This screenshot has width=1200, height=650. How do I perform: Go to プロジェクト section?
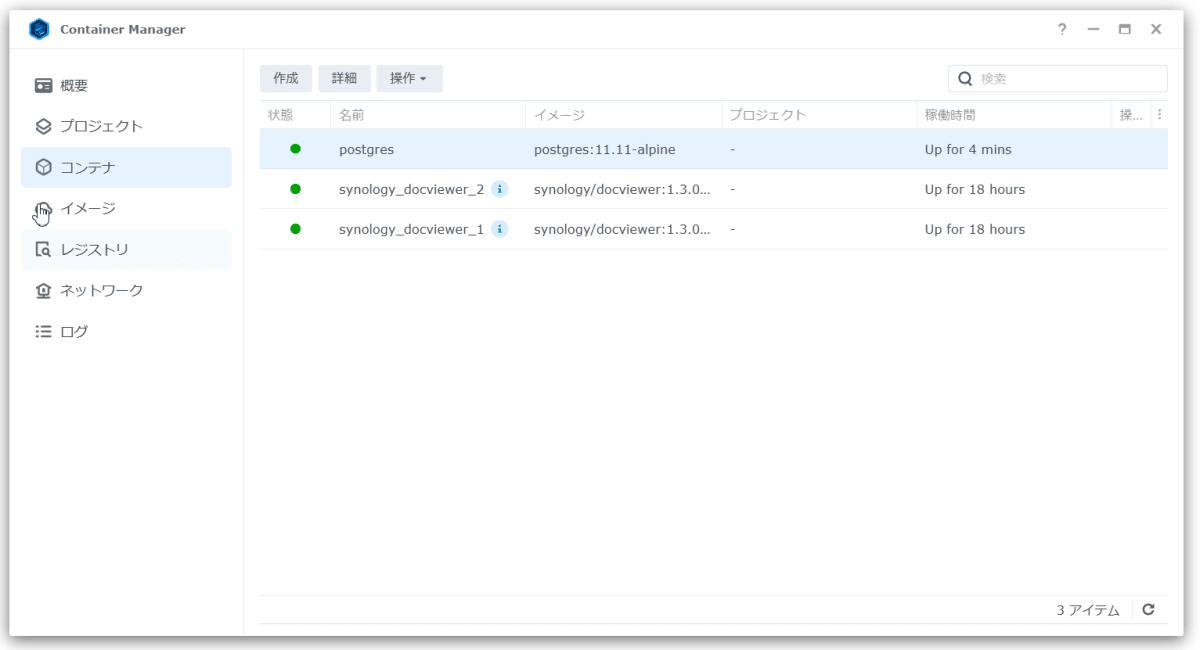126,127
